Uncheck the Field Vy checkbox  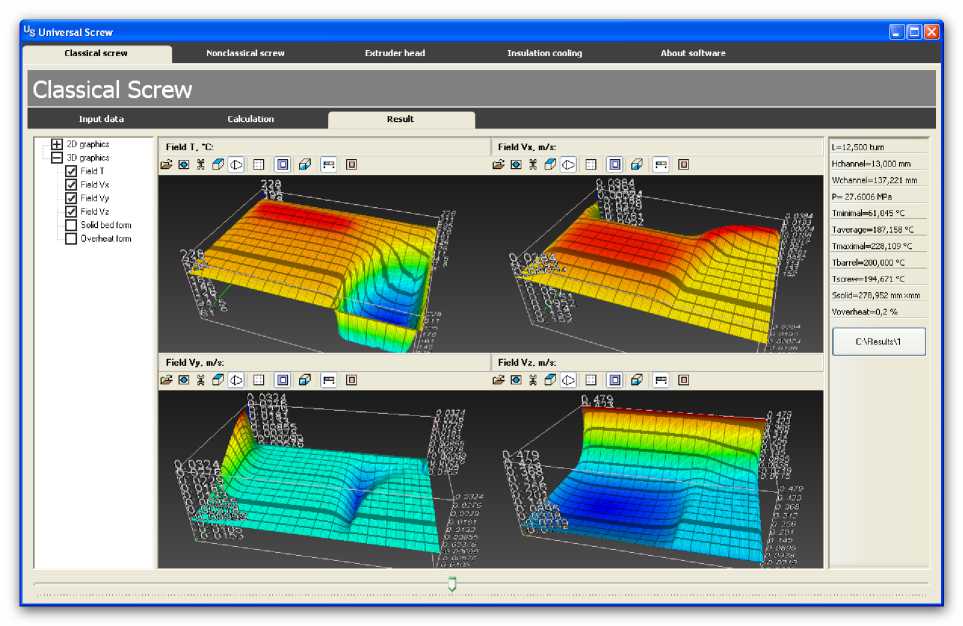(71, 198)
